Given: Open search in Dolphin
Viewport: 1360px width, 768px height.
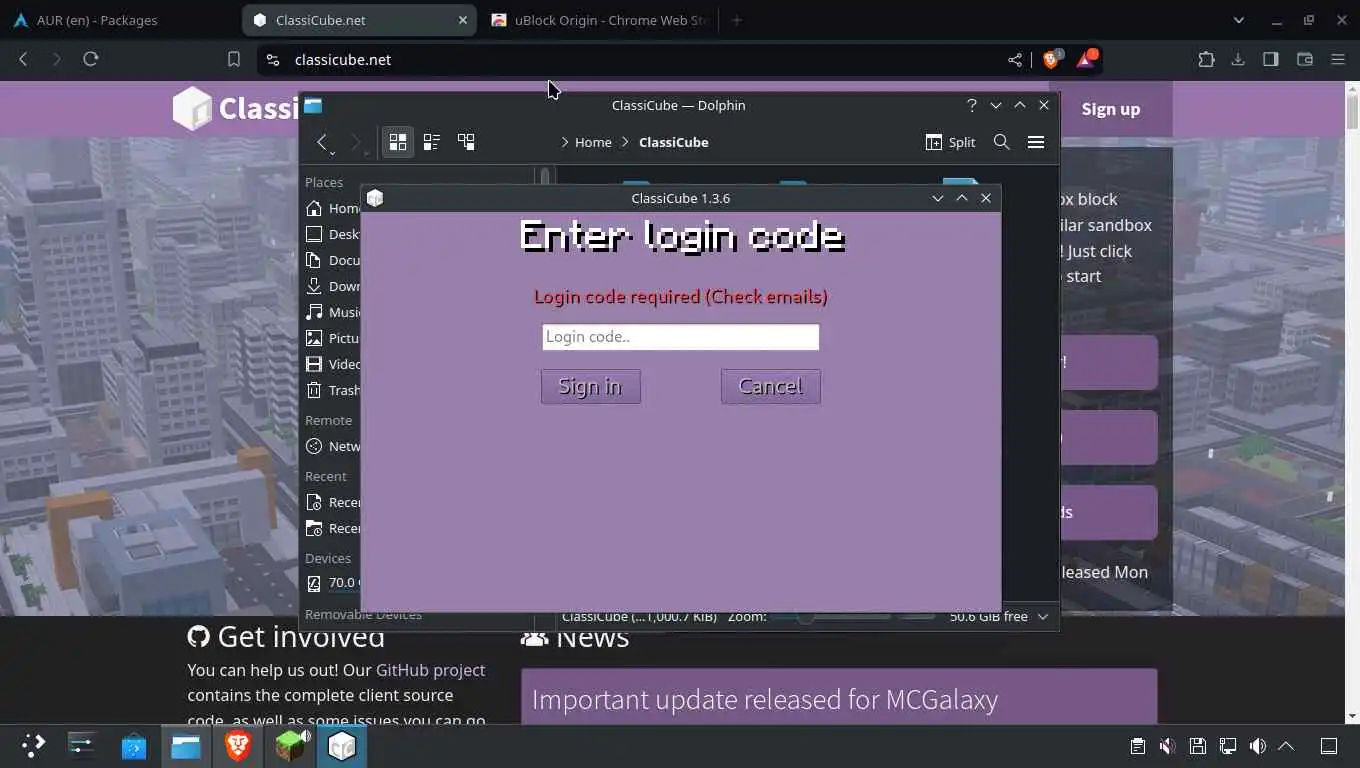Looking at the screenshot, I should pyautogui.click(x=1001, y=142).
